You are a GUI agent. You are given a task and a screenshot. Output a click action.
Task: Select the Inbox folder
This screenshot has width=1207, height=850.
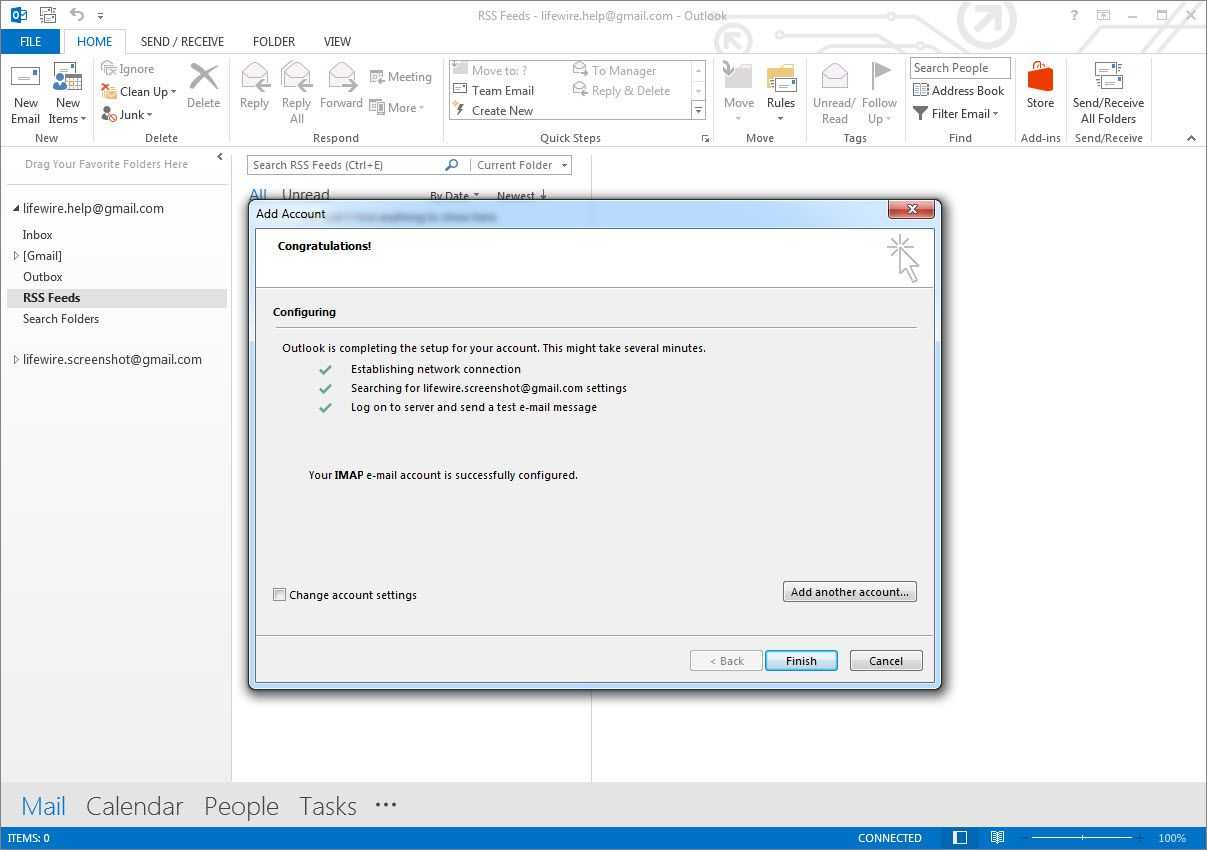pyautogui.click(x=38, y=235)
